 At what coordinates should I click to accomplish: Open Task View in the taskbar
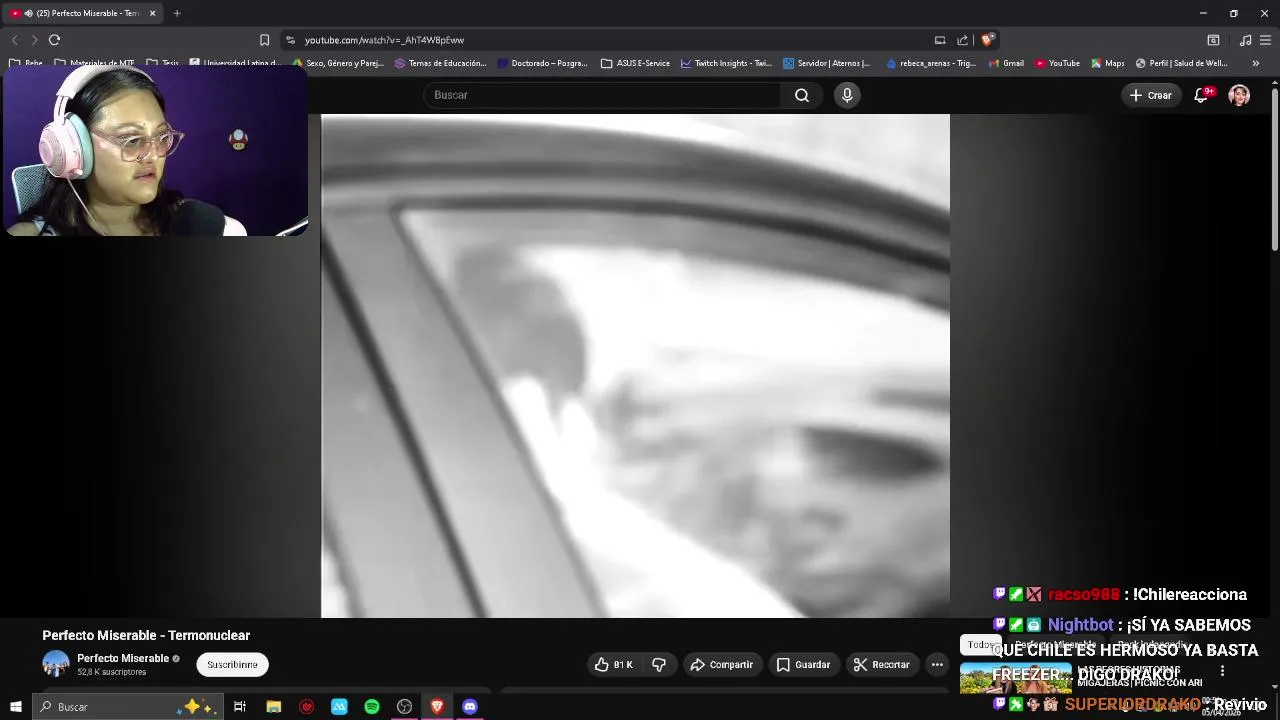tap(240, 707)
